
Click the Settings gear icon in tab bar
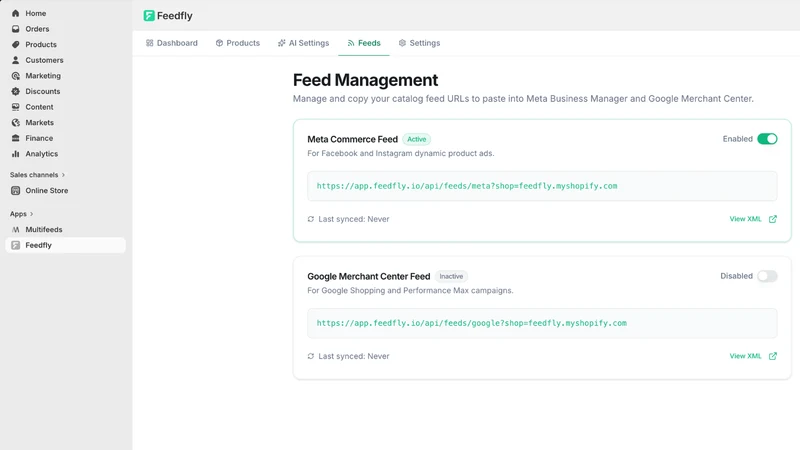(x=403, y=43)
